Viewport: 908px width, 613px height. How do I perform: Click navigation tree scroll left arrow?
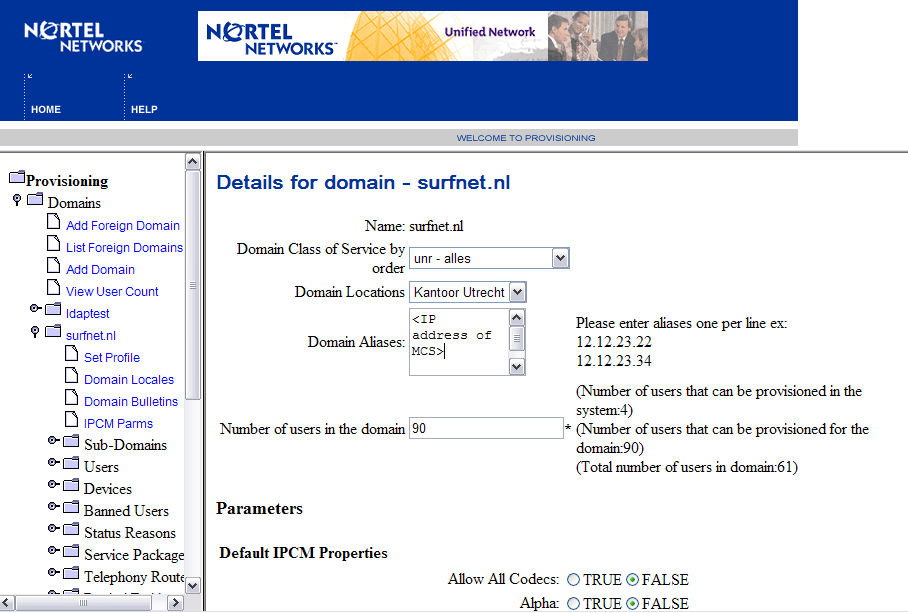[x=7, y=603]
